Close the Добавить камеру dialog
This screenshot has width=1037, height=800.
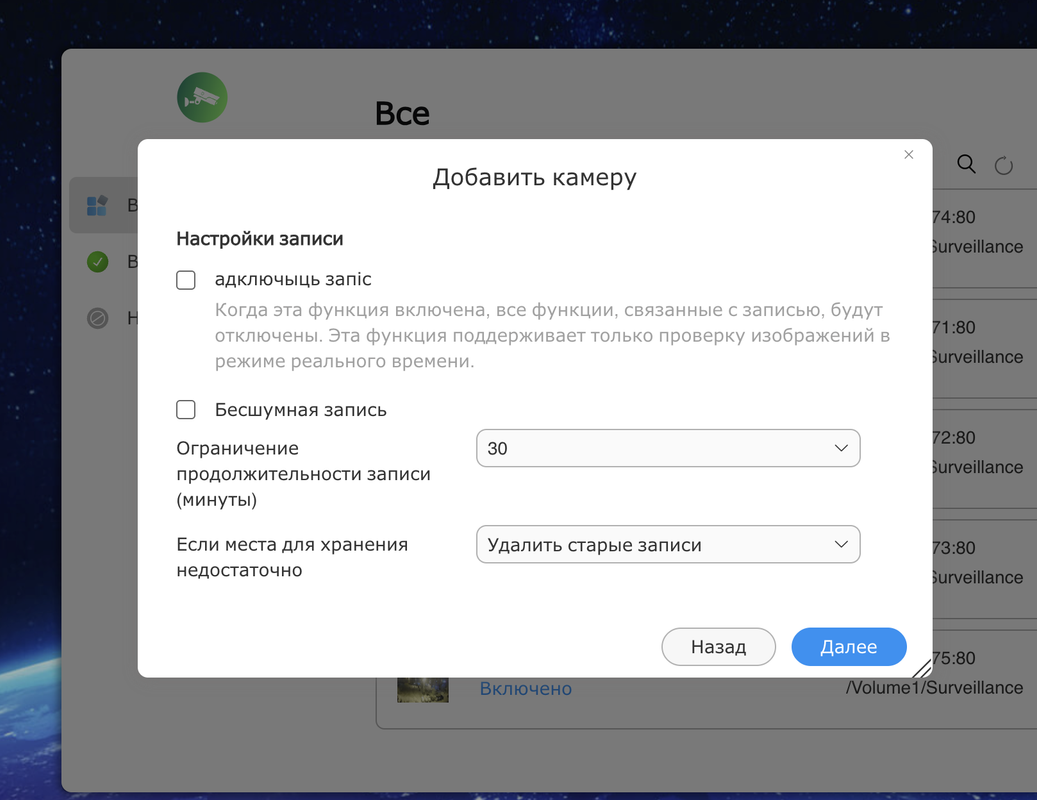click(909, 155)
